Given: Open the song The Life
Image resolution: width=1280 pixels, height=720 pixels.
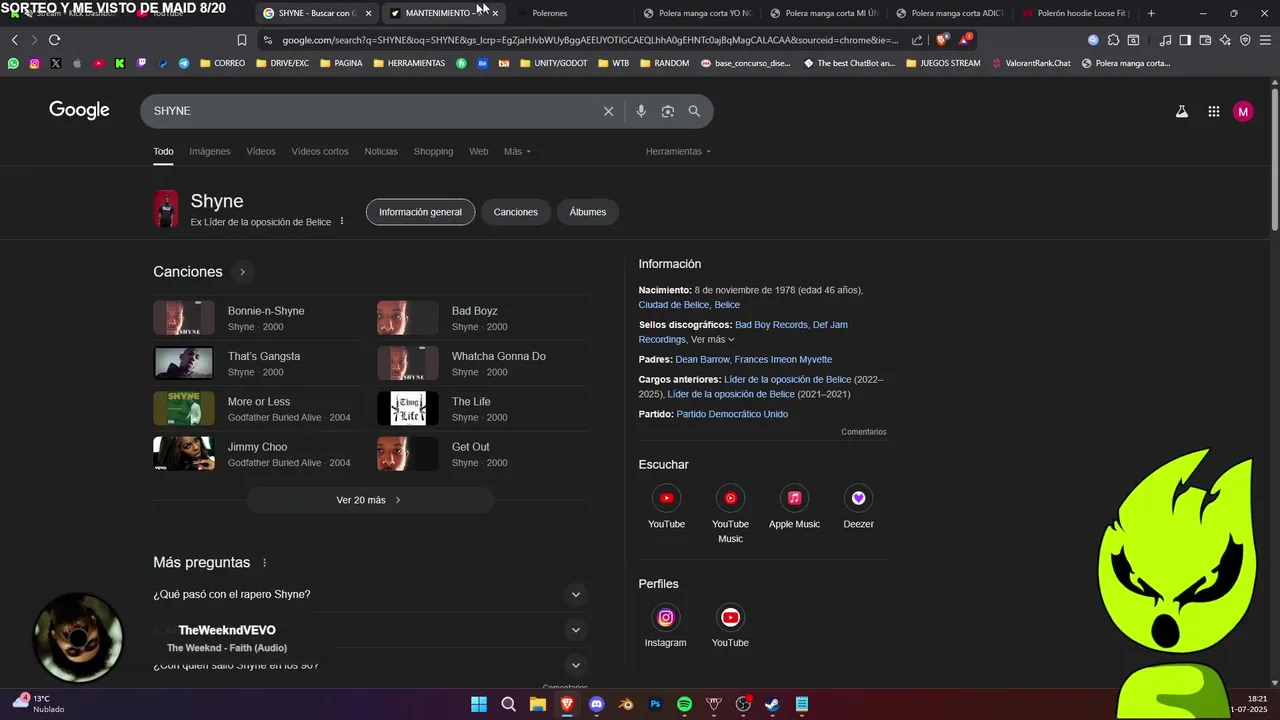Looking at the screenshot, I should [471, 402].
